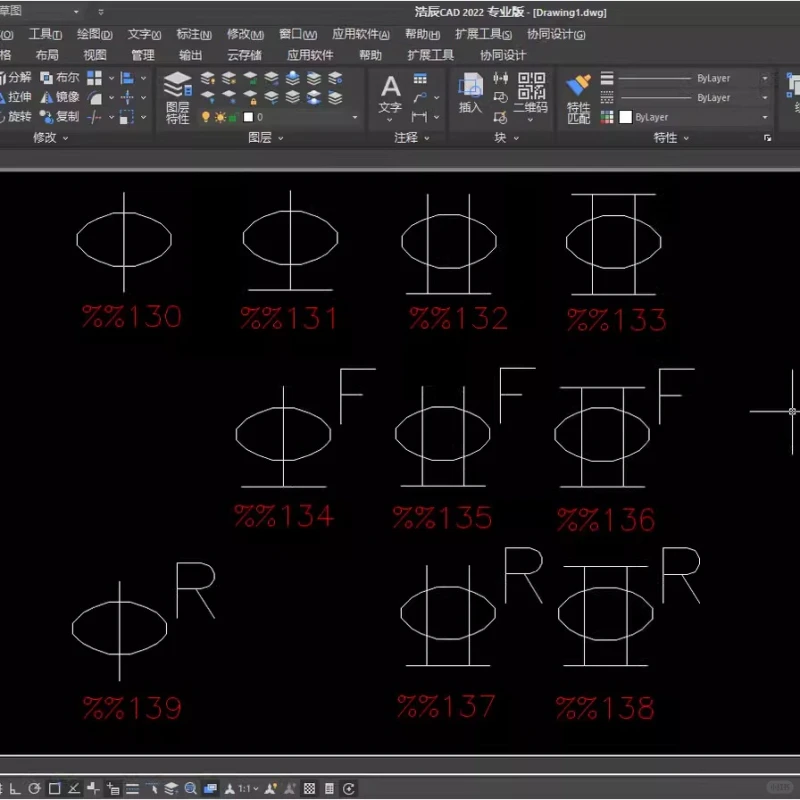Toggle Ortho mode in status bar
Viewport: 800px width, 800px height.
click(15, 789)
